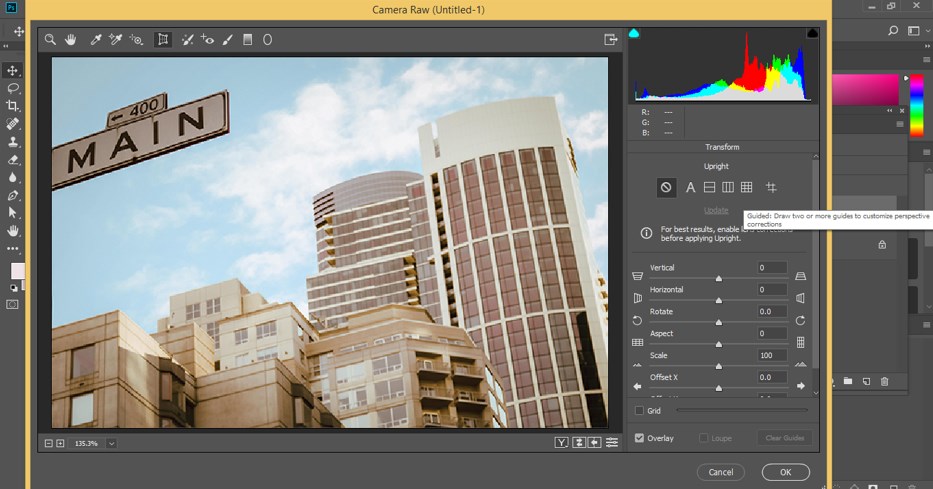Choose the Spot Removal tool

[x=187, y=40]
